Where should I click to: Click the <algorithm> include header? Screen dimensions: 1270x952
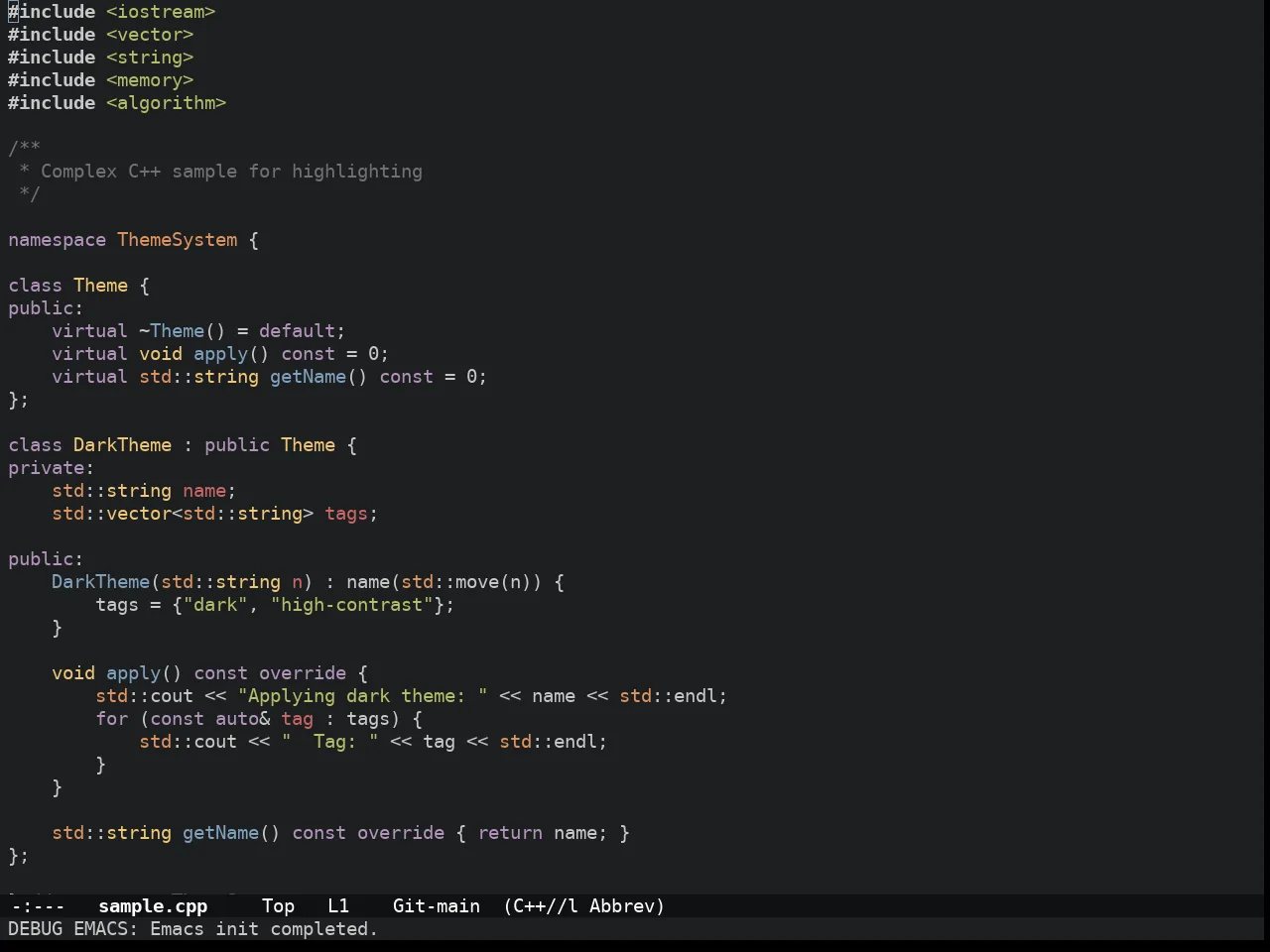tap(166, 103)
